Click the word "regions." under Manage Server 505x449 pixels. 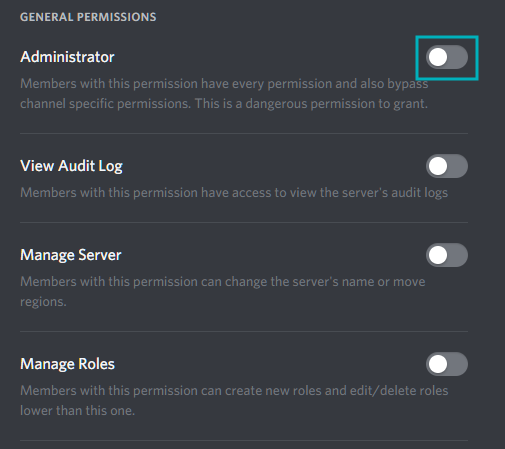pos(43,302)
